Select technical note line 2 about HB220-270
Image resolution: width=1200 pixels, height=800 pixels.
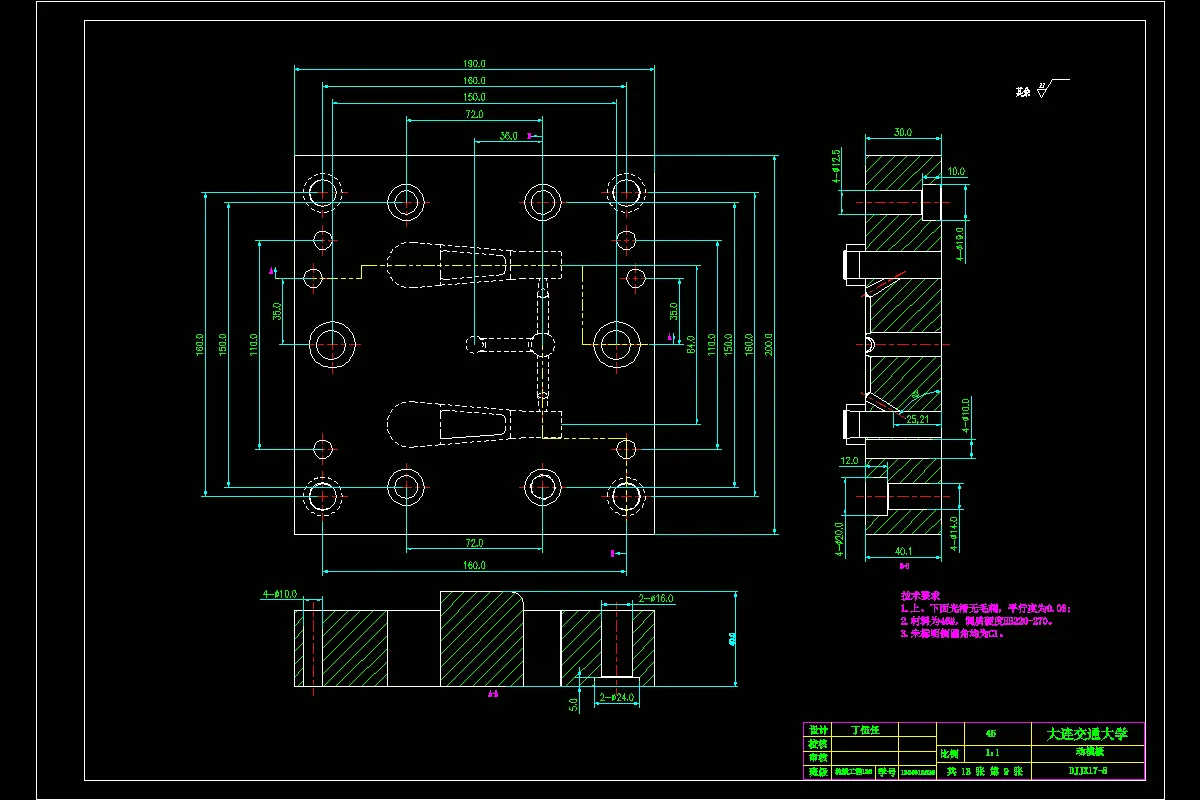[977, 620]
